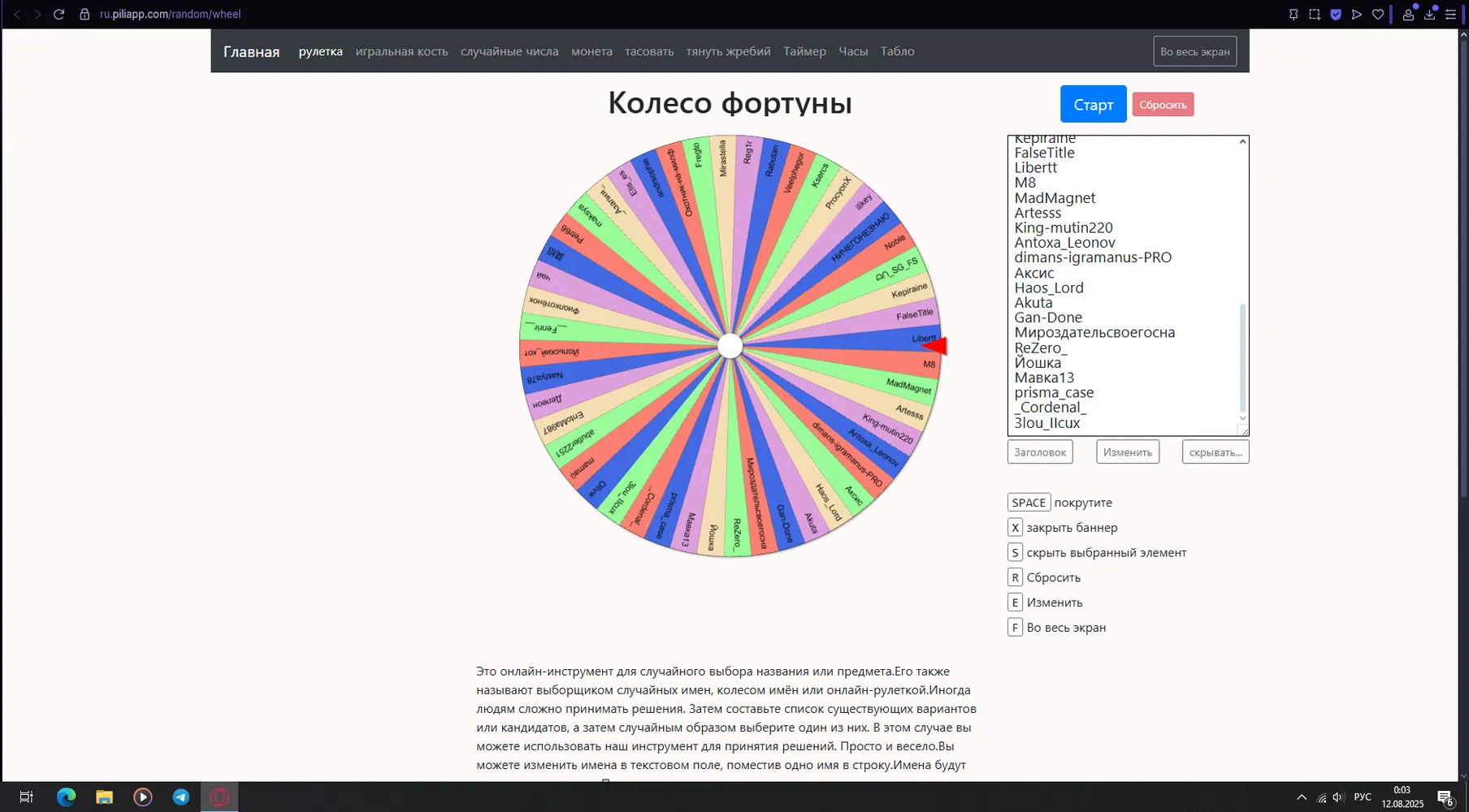This screenshot has height=812, width=1469.
Task: Click the Колесо фортуны heading
Action: pyautogui.click(x=730, y=103)
